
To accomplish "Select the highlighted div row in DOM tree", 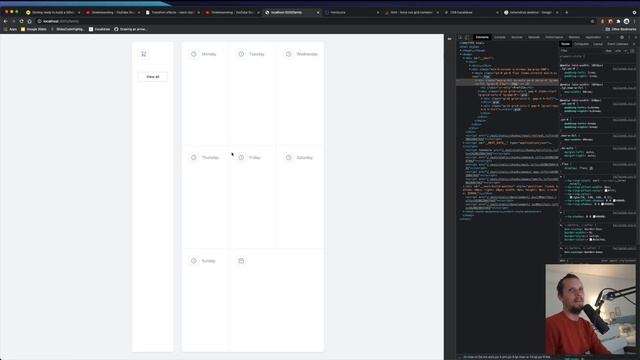I will tap(507, 82).
